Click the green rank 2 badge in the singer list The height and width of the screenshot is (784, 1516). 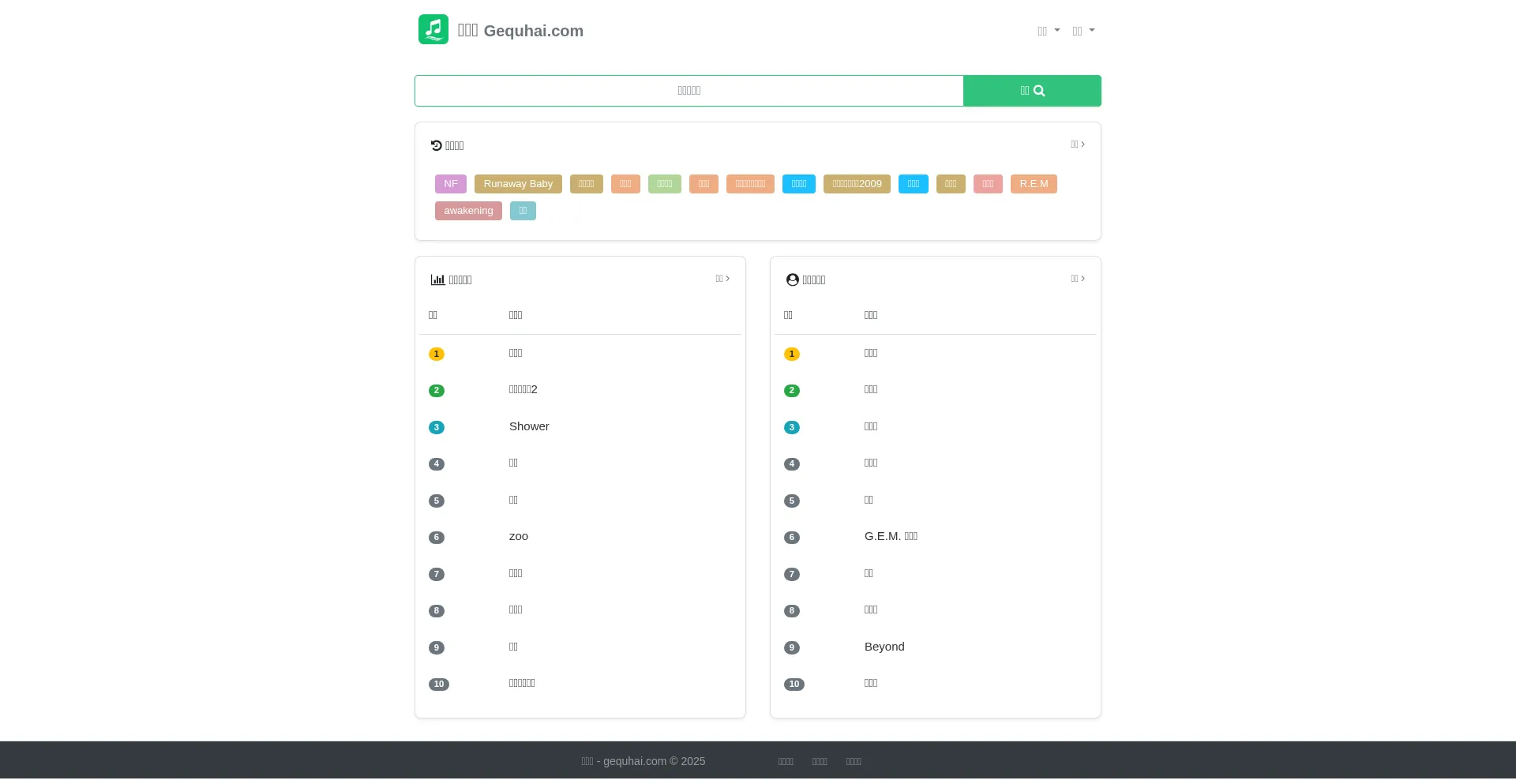(791, 391)
